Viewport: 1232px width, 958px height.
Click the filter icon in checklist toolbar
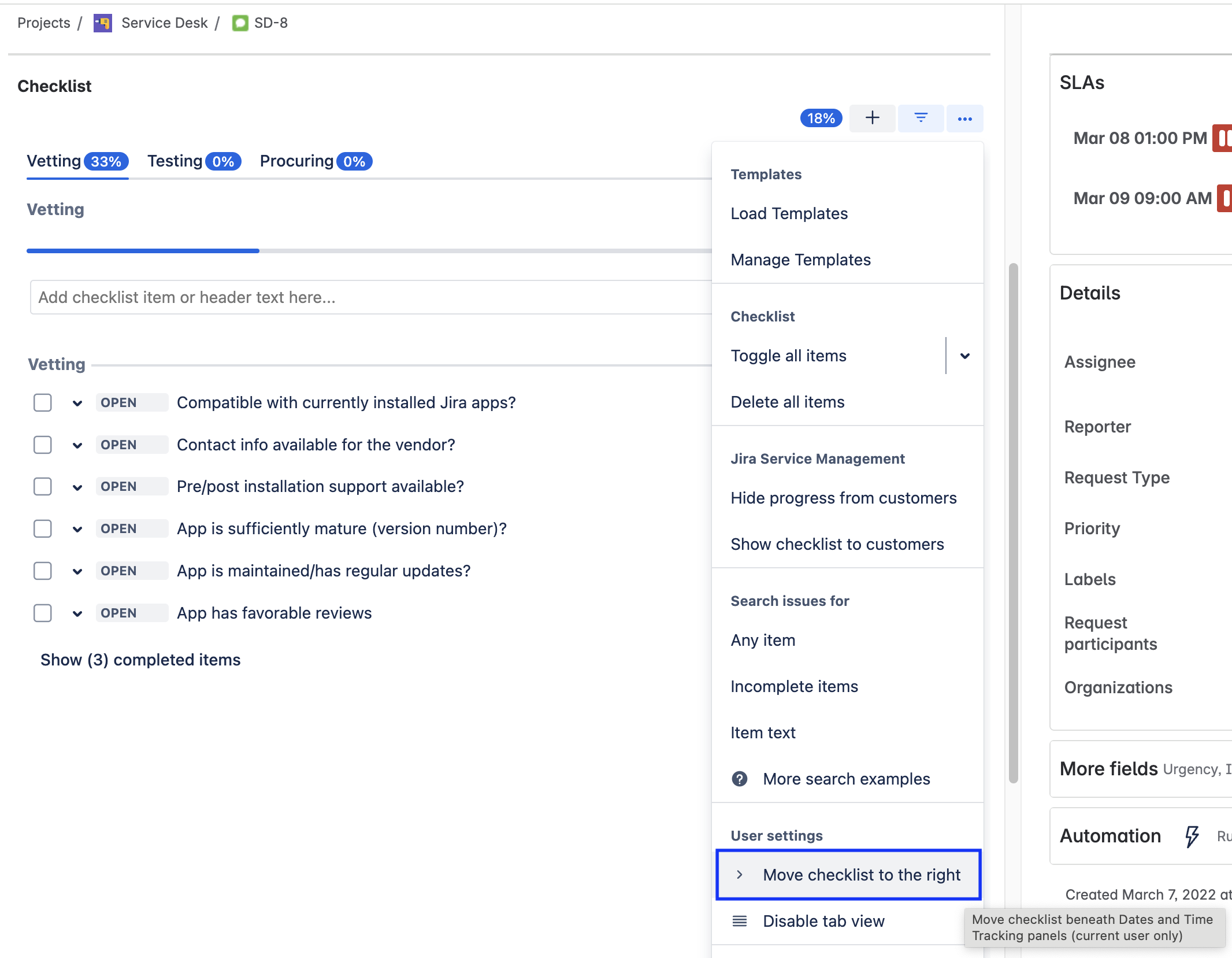(x=921, y=118)
